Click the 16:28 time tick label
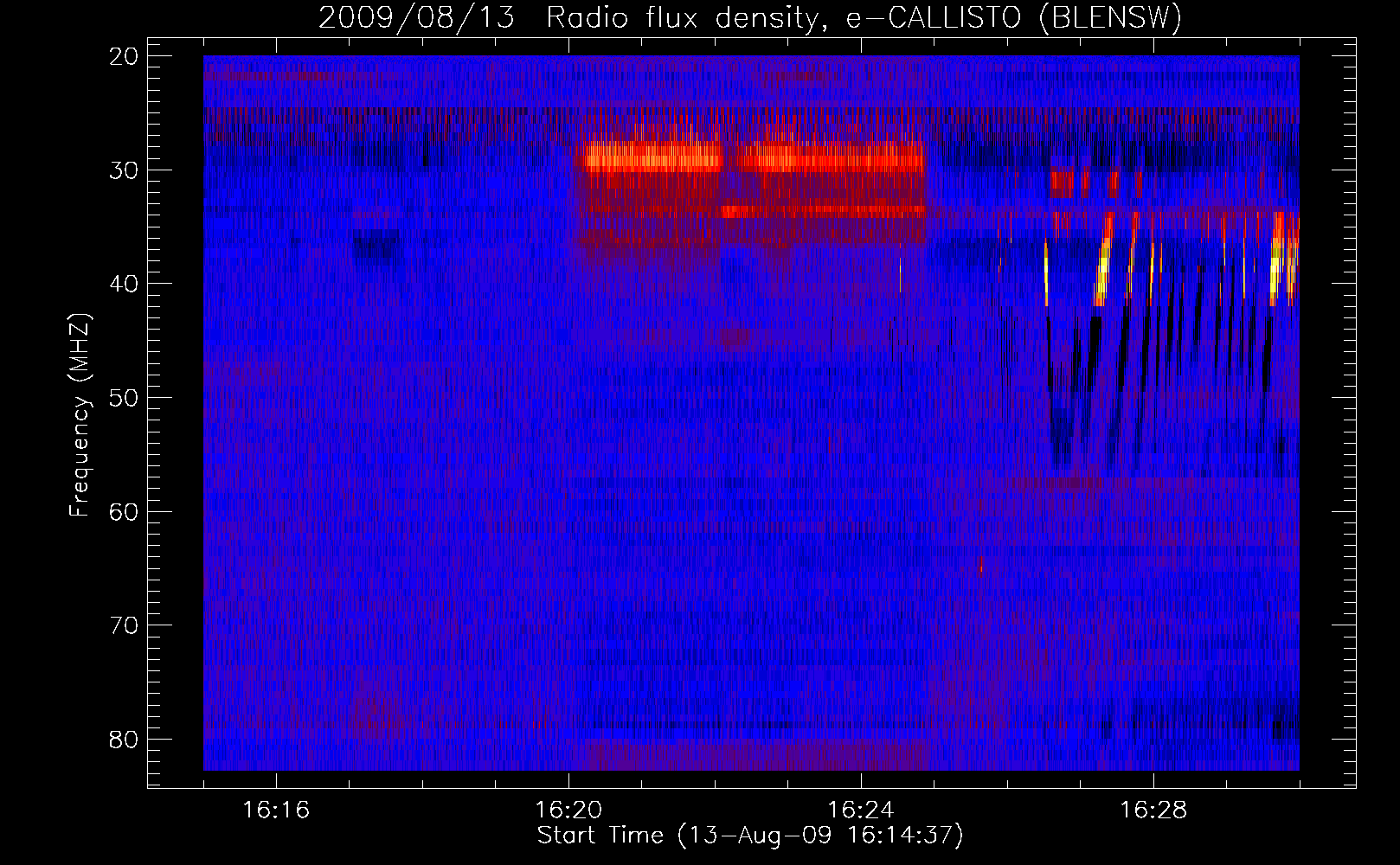Image resolution: width=1400 pixels, height=865 pixels. 1153,811
